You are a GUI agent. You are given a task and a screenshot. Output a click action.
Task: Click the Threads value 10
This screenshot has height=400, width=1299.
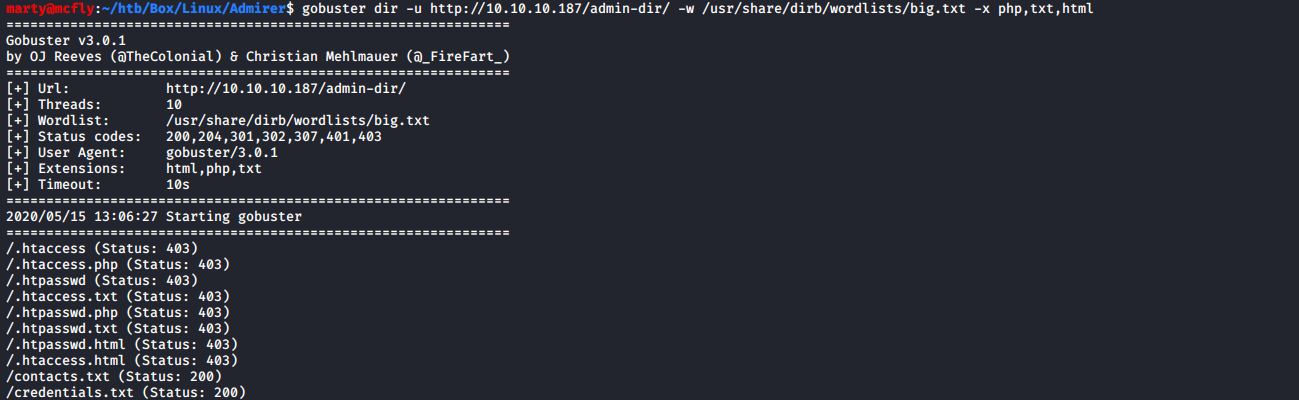[x=174, y=104]
